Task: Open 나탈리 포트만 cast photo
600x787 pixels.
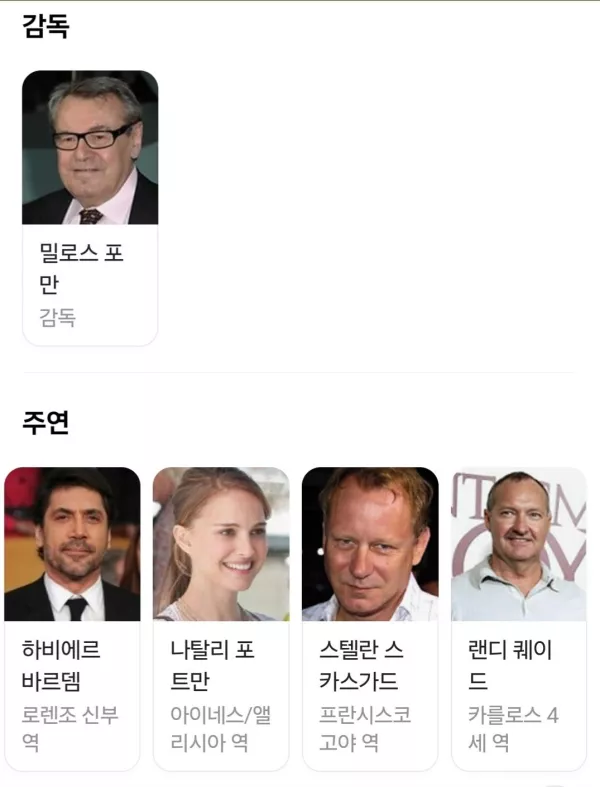Action: pos(221,544)
